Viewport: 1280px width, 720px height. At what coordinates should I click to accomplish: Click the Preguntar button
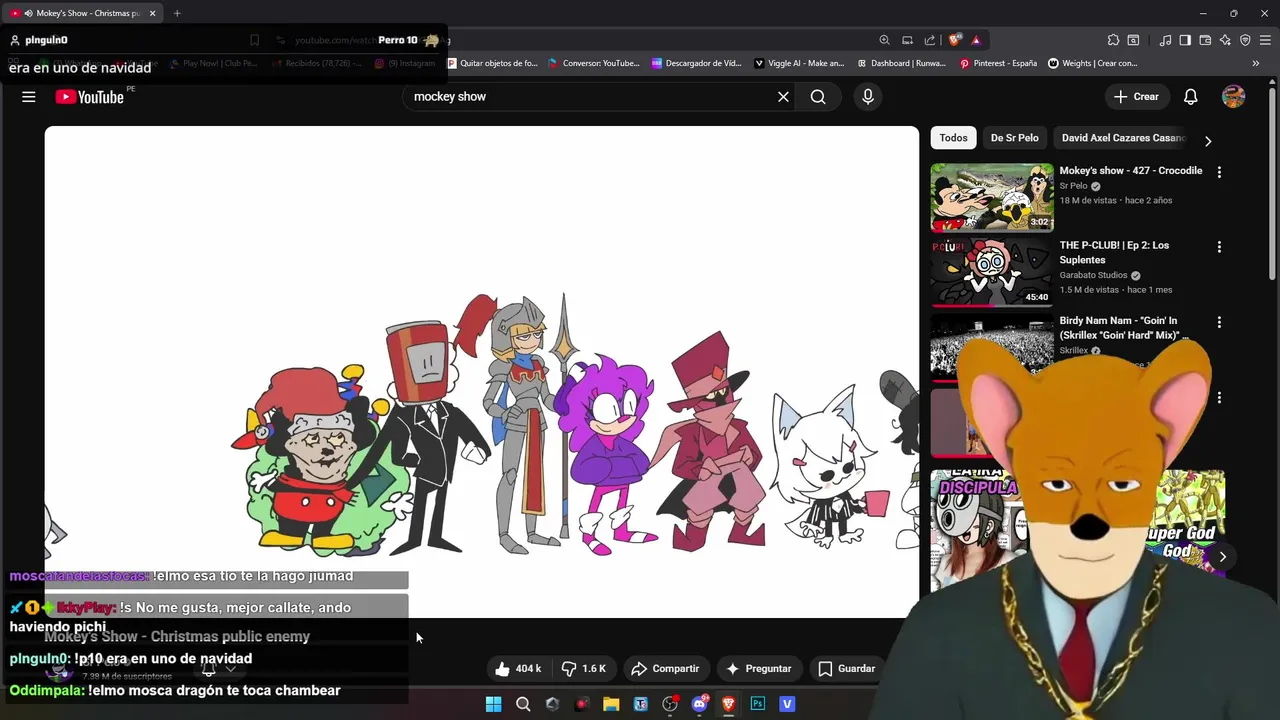click(x=758, y=669)
